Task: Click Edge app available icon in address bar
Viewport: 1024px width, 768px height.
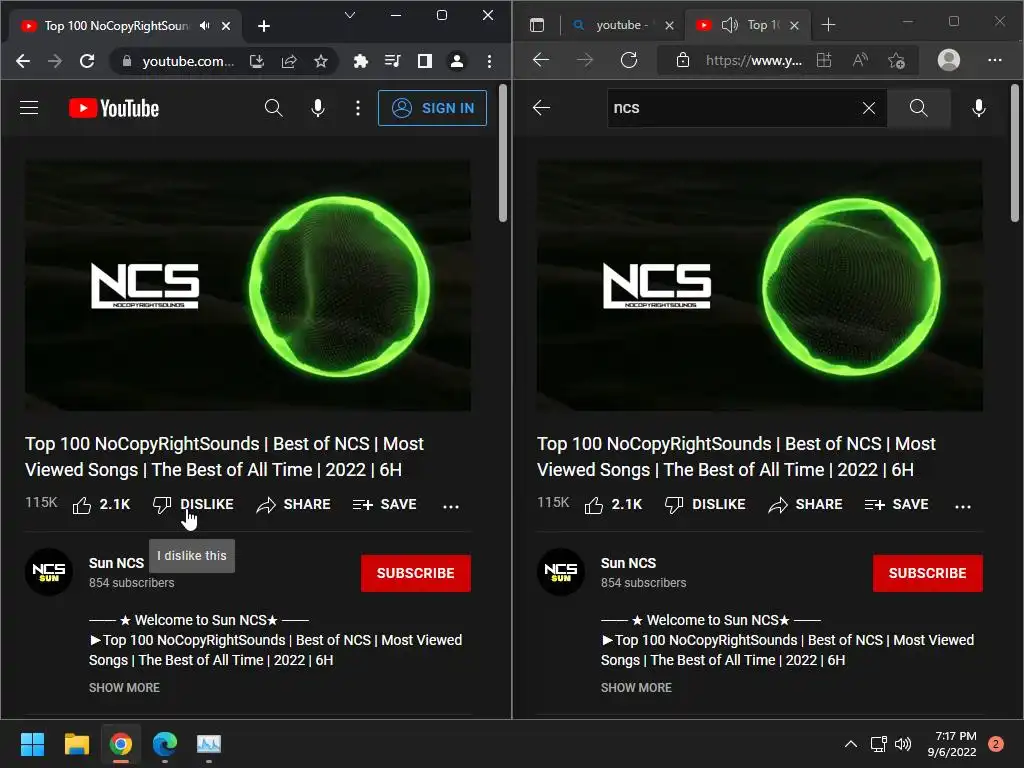Action: 824,61
